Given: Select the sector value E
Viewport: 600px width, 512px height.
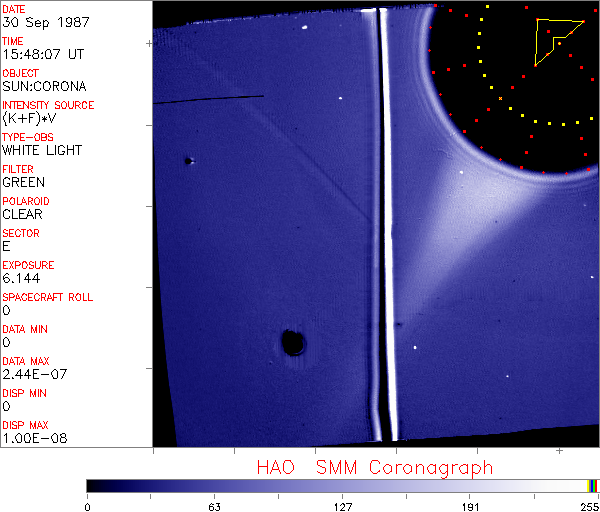Looking at the screenshot, I should [6, 246].
